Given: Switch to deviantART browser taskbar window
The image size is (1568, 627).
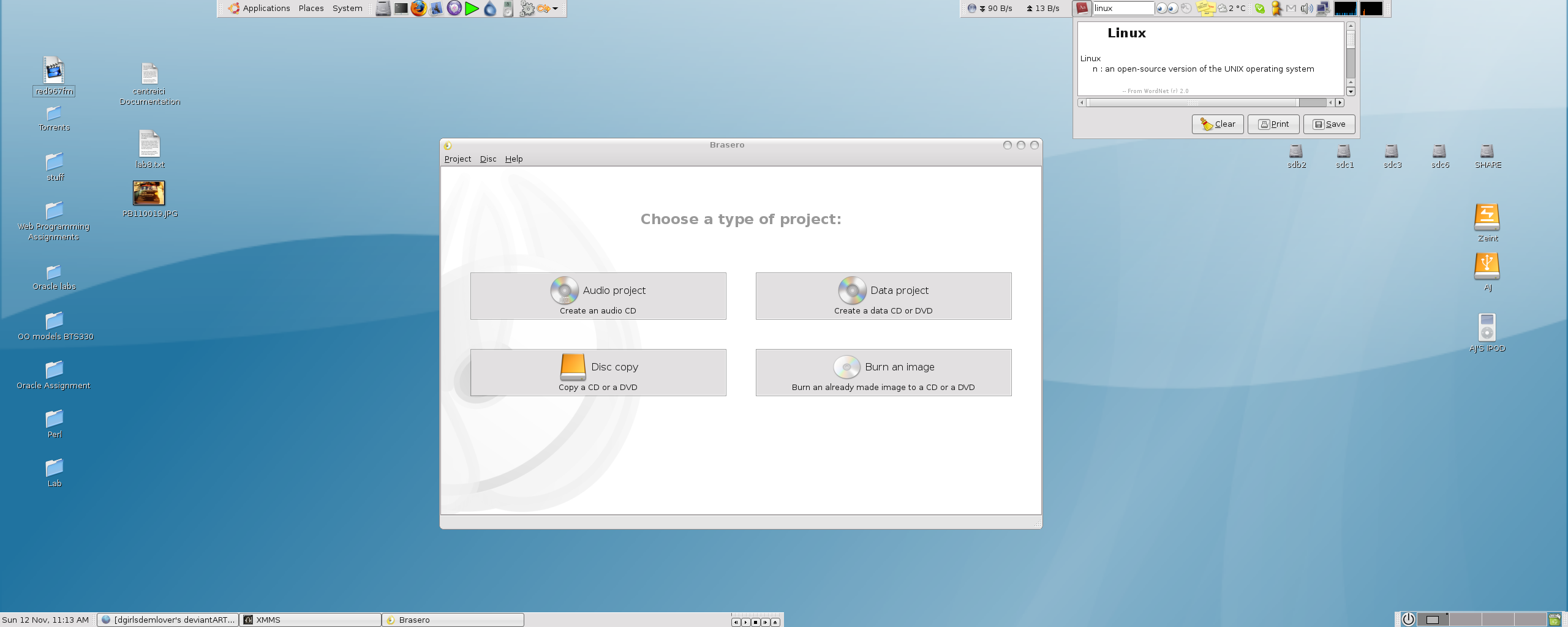Looking at the screenshot, I should point(168,620).
